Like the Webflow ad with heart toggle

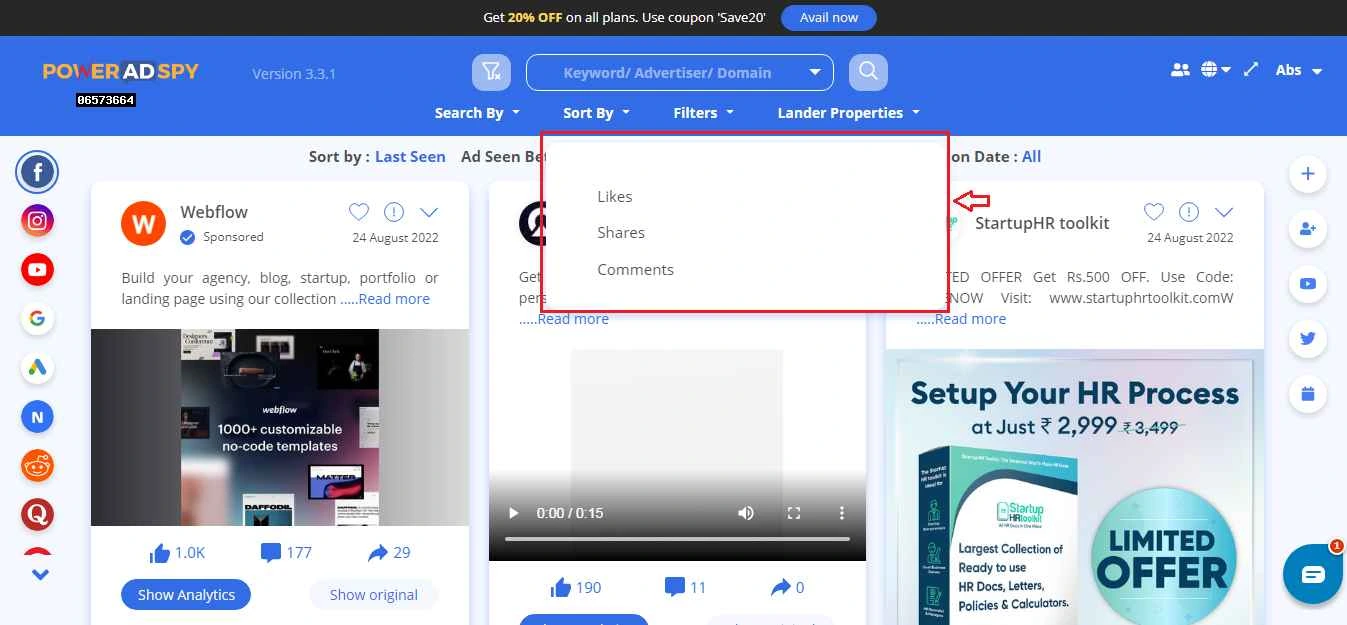(x=359, y=211)
